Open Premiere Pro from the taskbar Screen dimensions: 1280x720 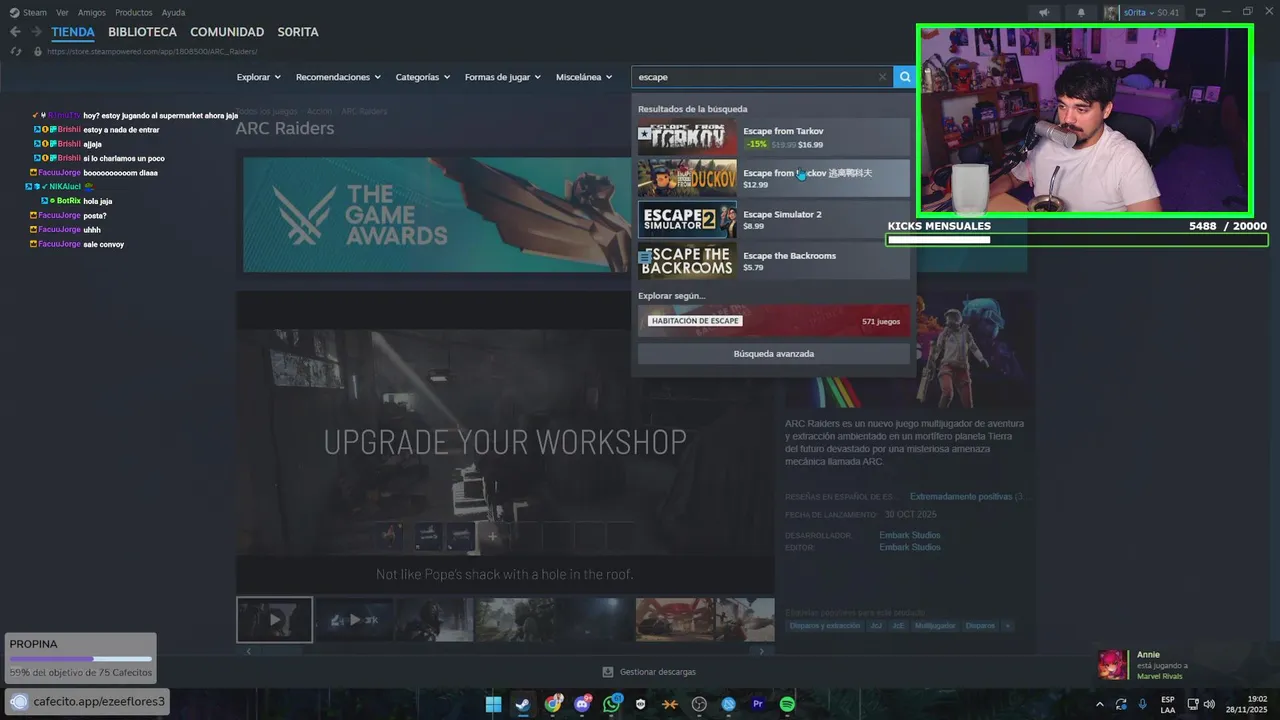click(758, 704)
